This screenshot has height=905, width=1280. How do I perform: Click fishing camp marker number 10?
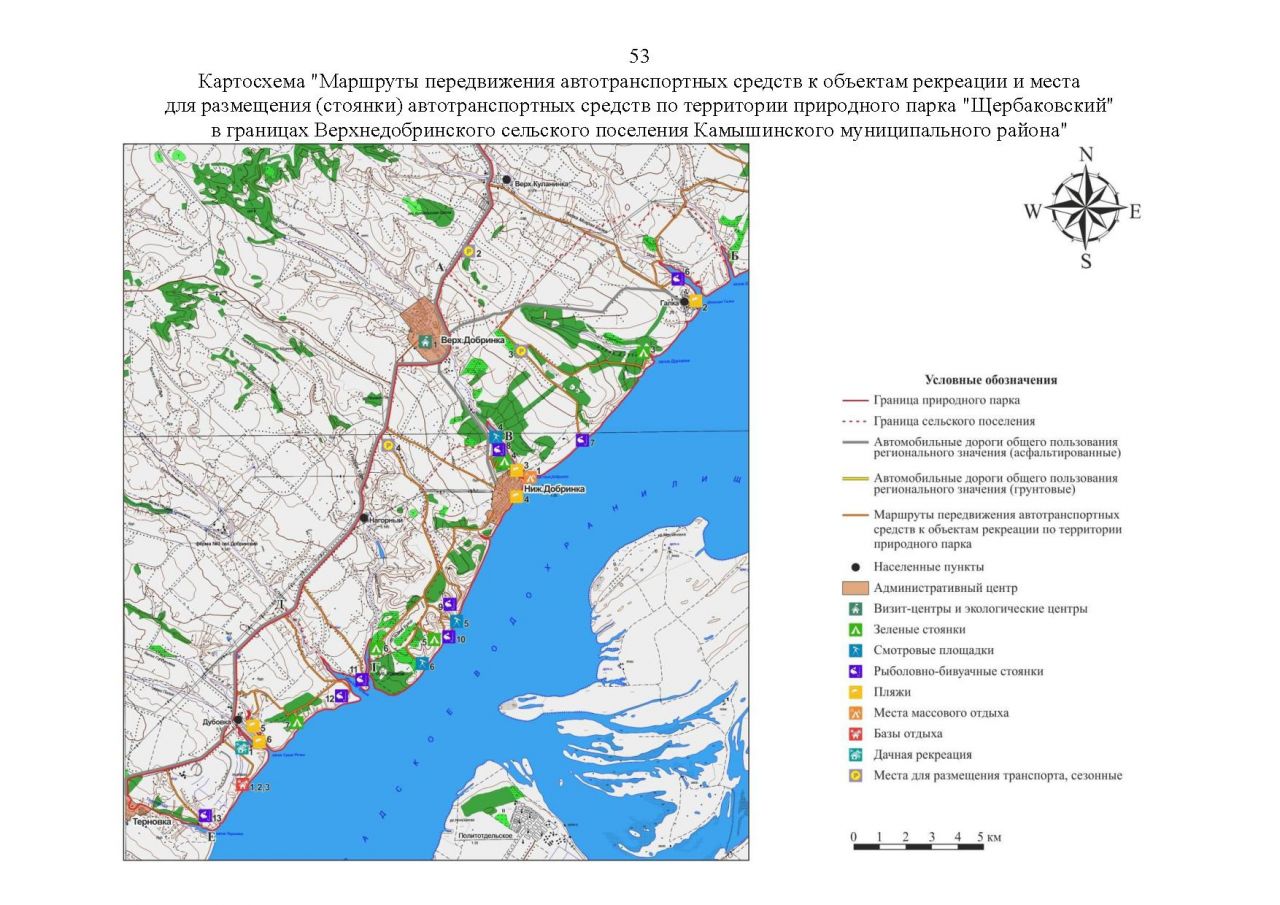[x=449, y=638]
